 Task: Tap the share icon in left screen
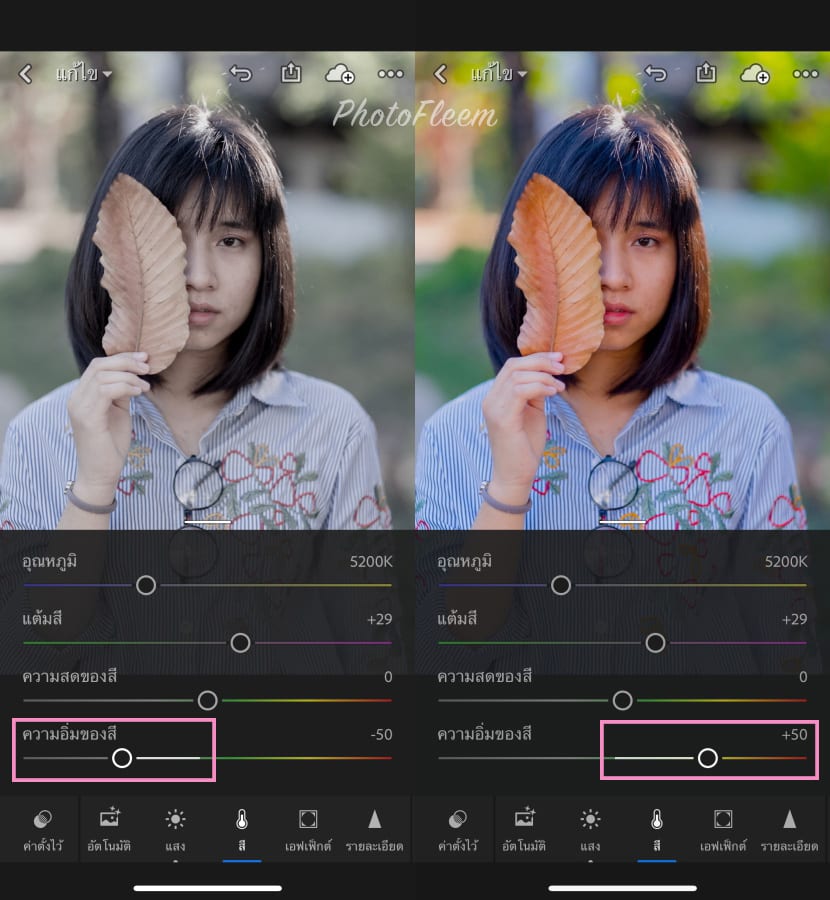(291, 73)
